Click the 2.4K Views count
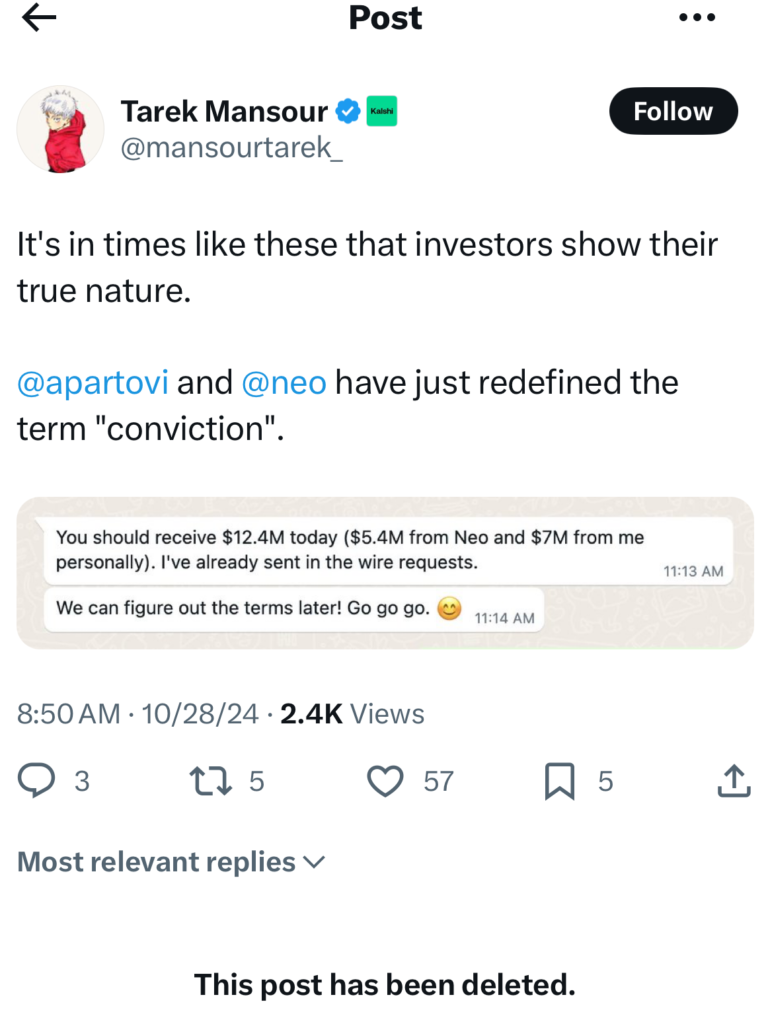Image resolution: width=768 pixels, height=1024 pixels. click(353, 714)
